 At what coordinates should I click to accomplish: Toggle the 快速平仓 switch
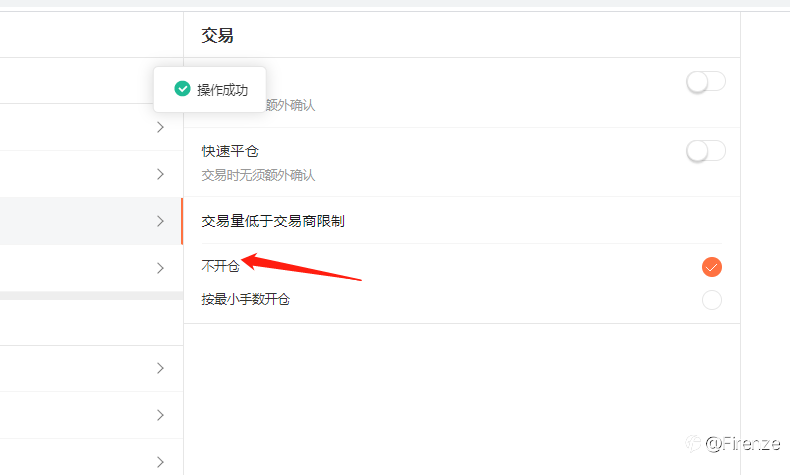[x=706, y=151]
